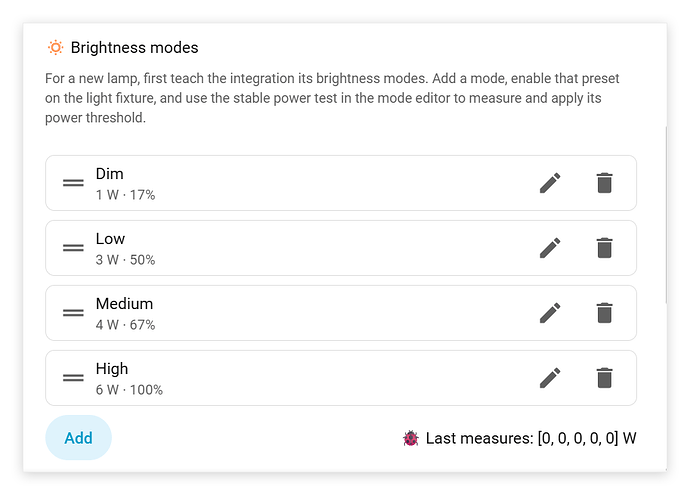Click the sun icon beside Brightness modes
Viewport: 690px width, 495px height.
pyautogui.click(x=55, y=48)
